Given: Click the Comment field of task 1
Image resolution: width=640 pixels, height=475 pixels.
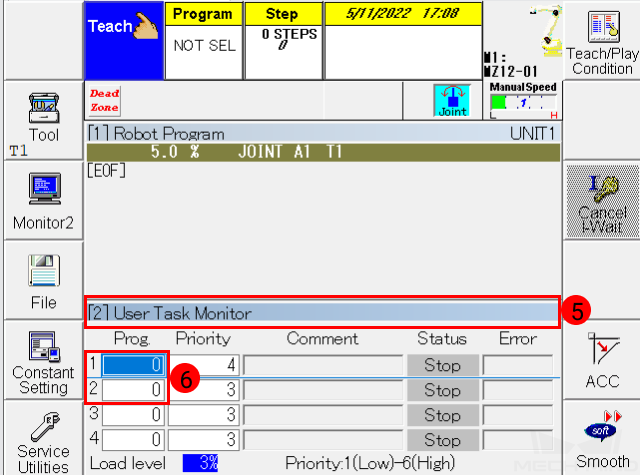Looking at the screenshot, I should [x=323, y=365].
